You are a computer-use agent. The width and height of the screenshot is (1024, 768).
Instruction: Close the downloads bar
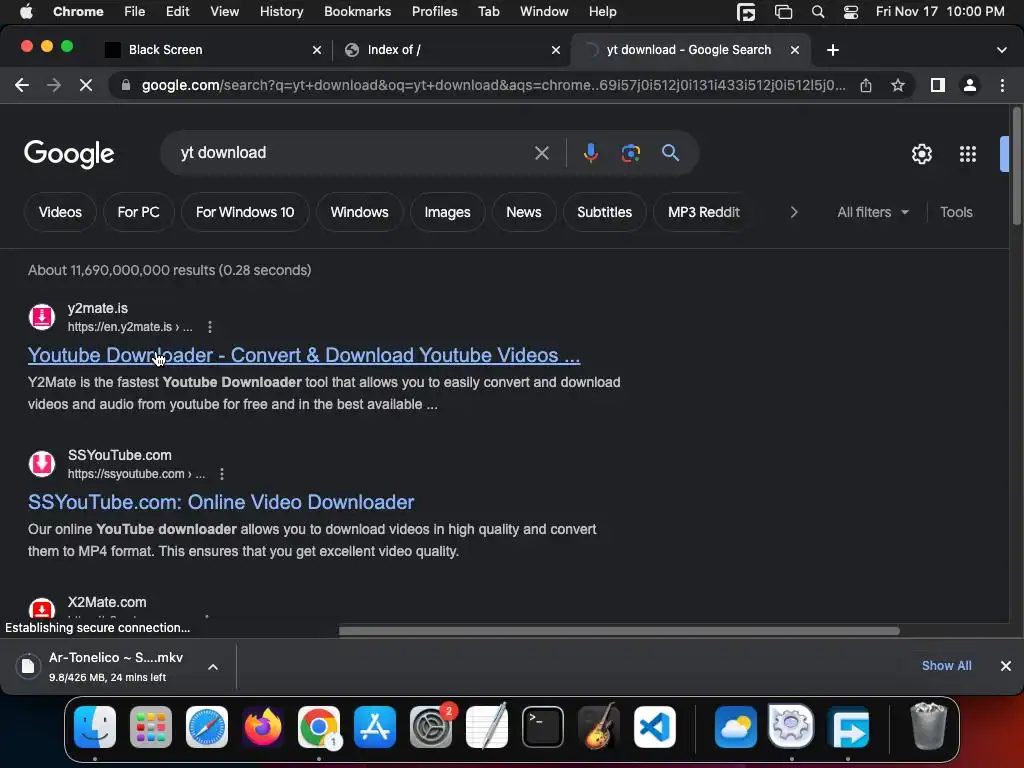tap(1006, 665)
